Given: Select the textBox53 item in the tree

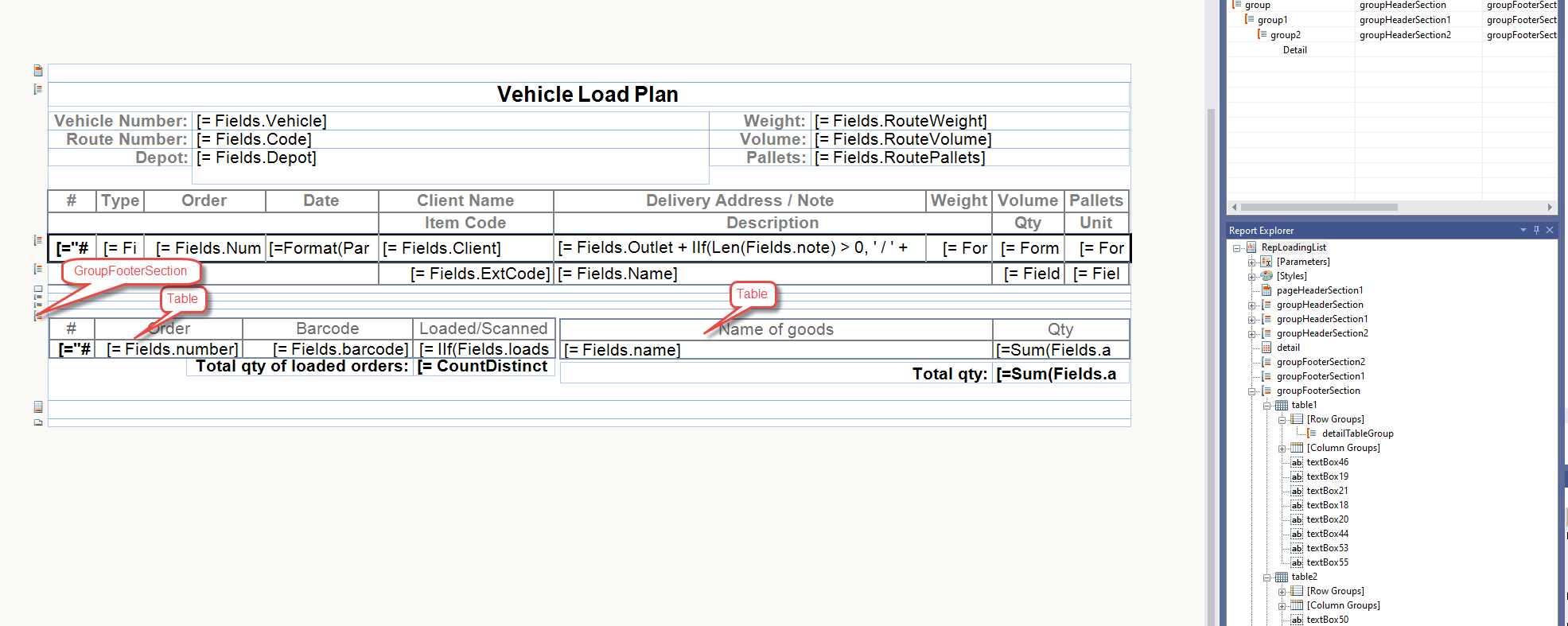Looking at the screenshot, I should pos(1327,548).
